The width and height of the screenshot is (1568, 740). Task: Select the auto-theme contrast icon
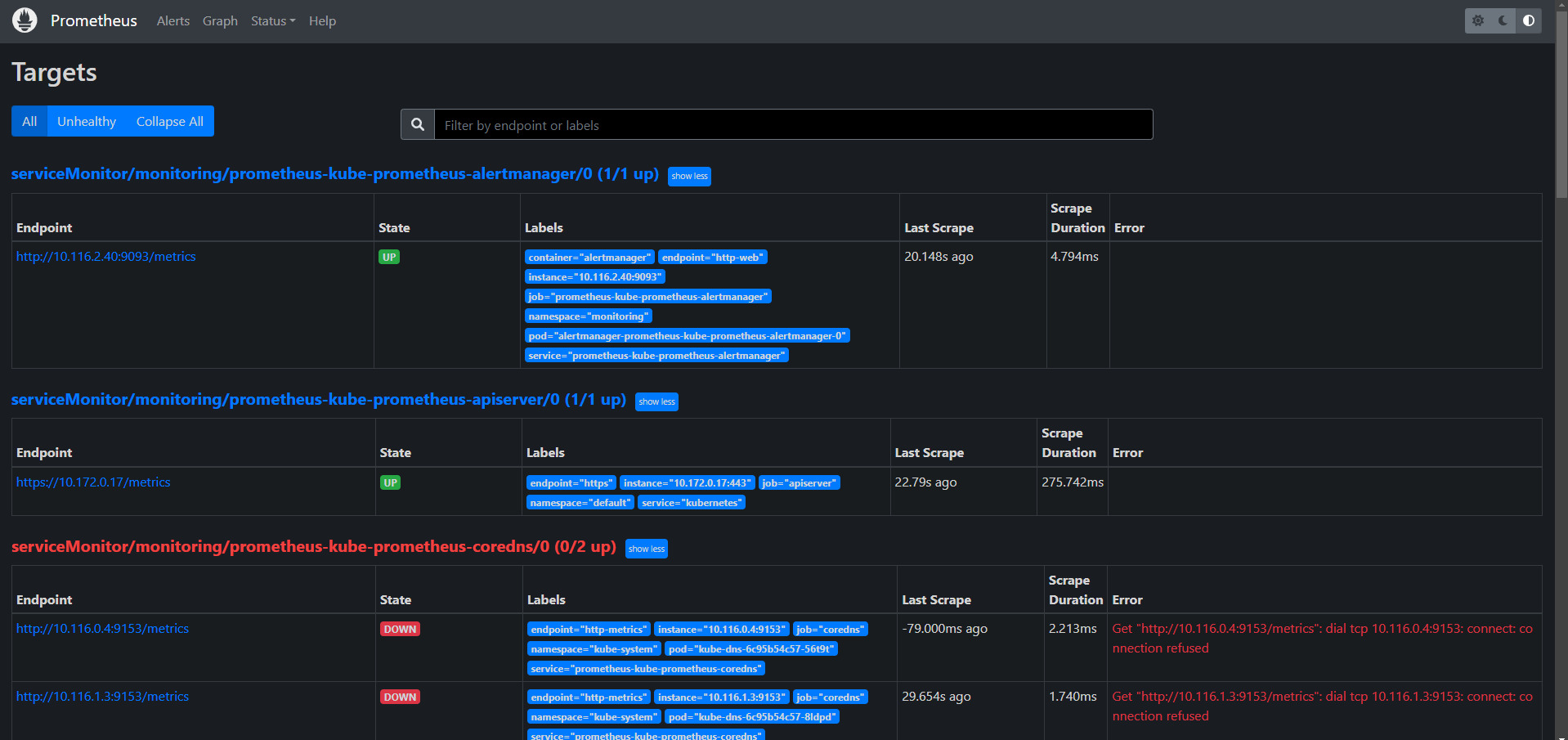pyautogui.click(x=1528, y=20)
